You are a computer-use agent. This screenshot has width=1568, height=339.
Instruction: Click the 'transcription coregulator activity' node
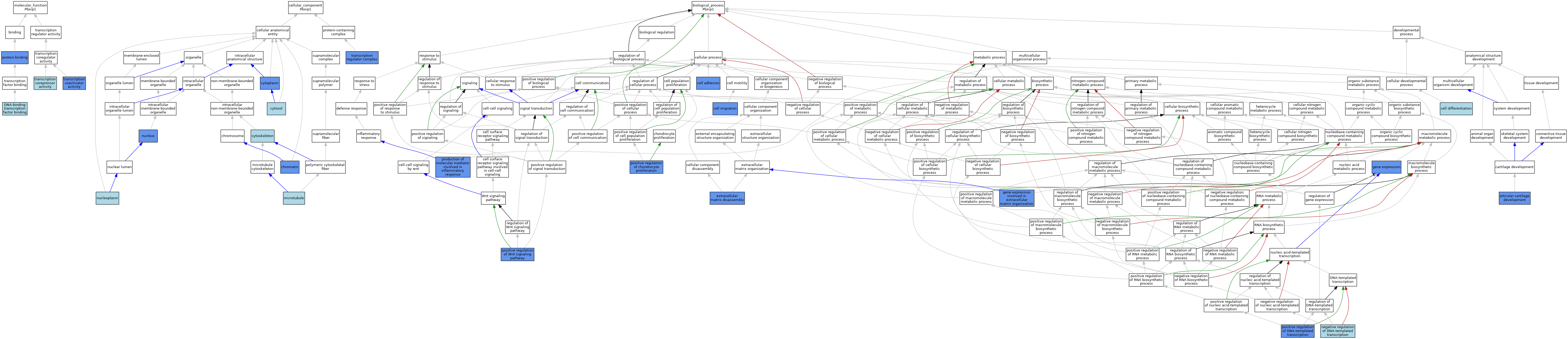[46, 57]
